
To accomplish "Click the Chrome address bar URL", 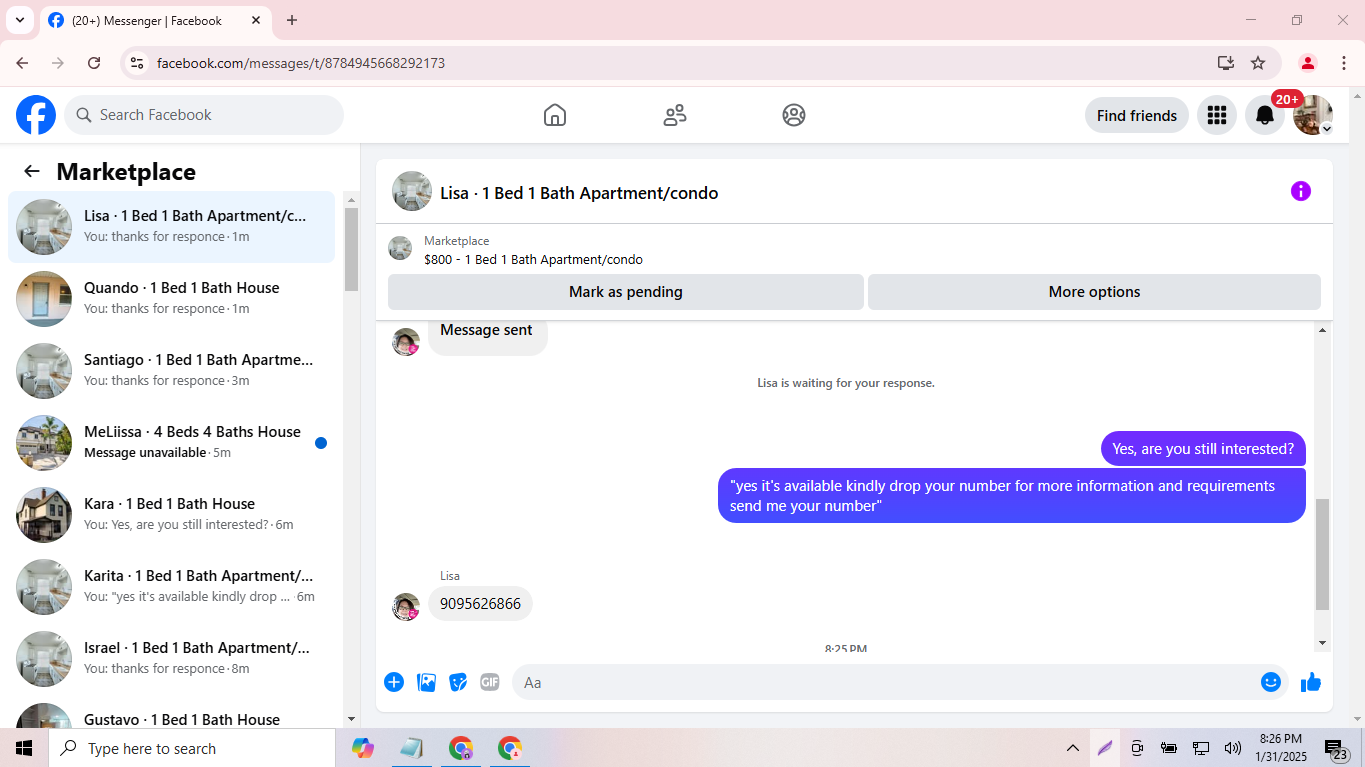I will click(301, 63).
